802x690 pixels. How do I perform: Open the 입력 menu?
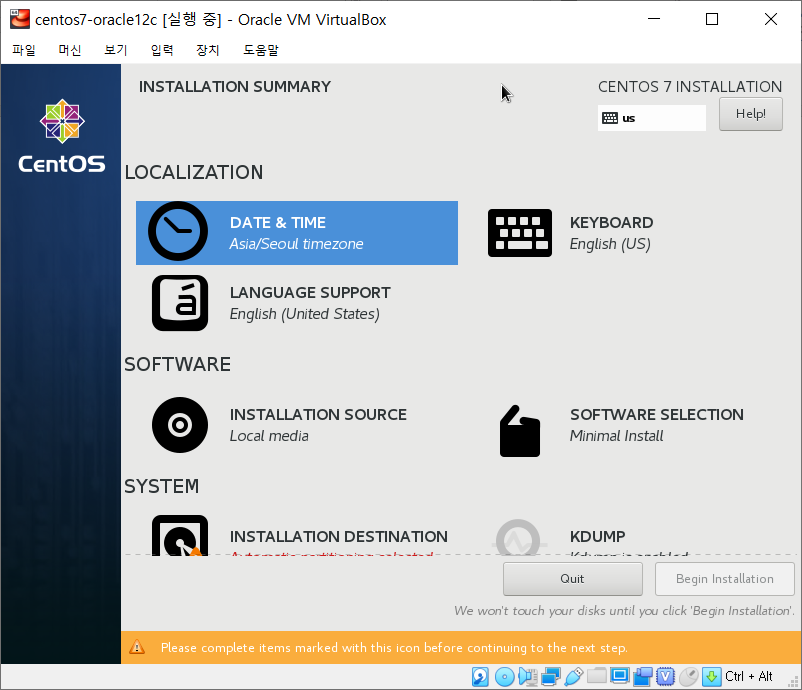point(162,50)
